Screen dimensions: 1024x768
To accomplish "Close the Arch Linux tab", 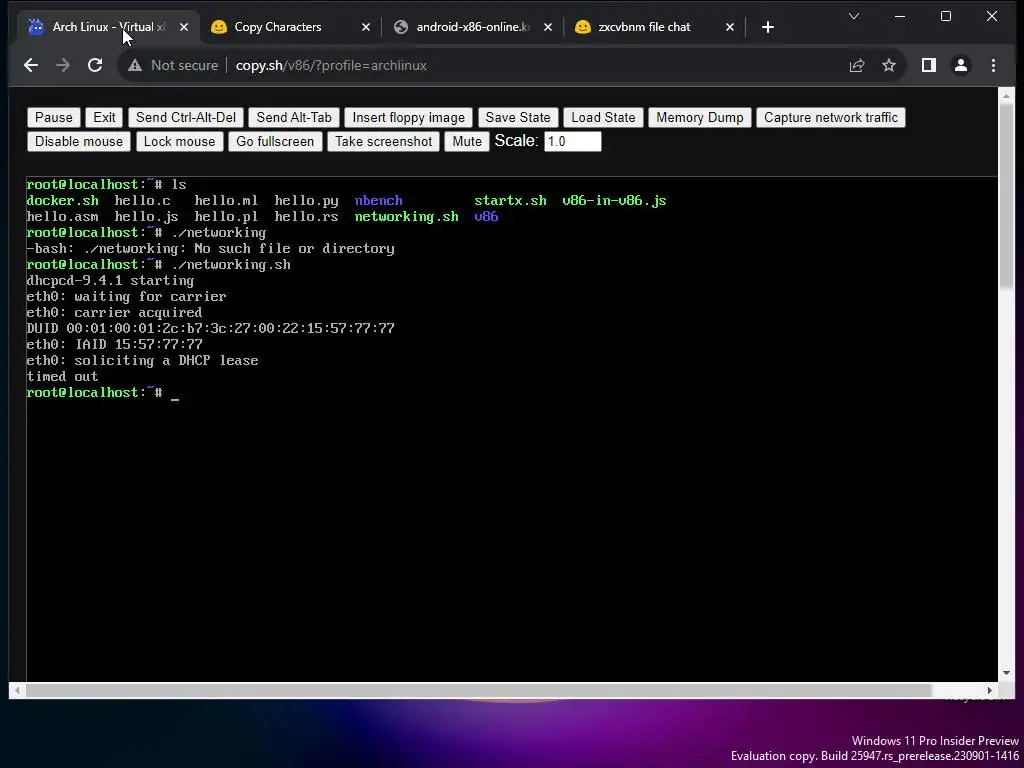I will tap(184, 27).
